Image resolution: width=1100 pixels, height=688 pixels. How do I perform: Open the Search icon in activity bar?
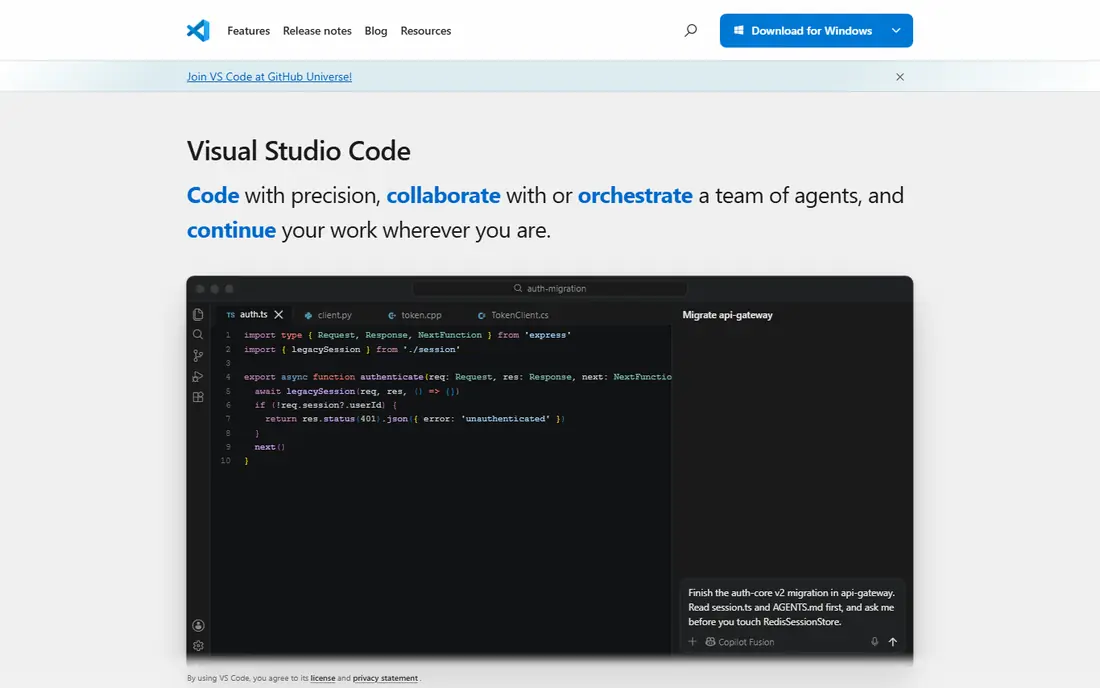pos(198,335)
